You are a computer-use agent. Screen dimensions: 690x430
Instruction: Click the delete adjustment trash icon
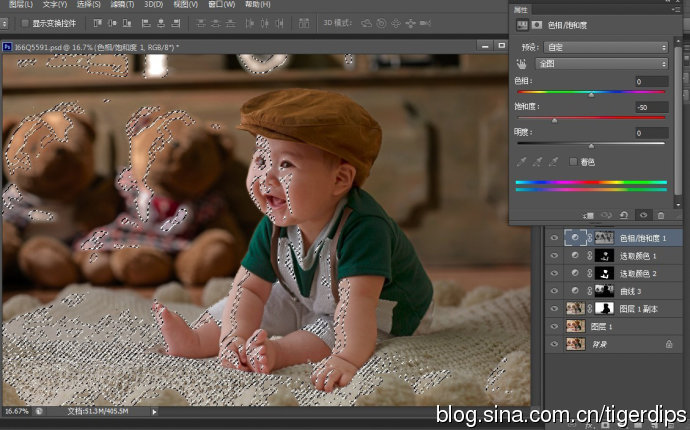click(661, 215)
